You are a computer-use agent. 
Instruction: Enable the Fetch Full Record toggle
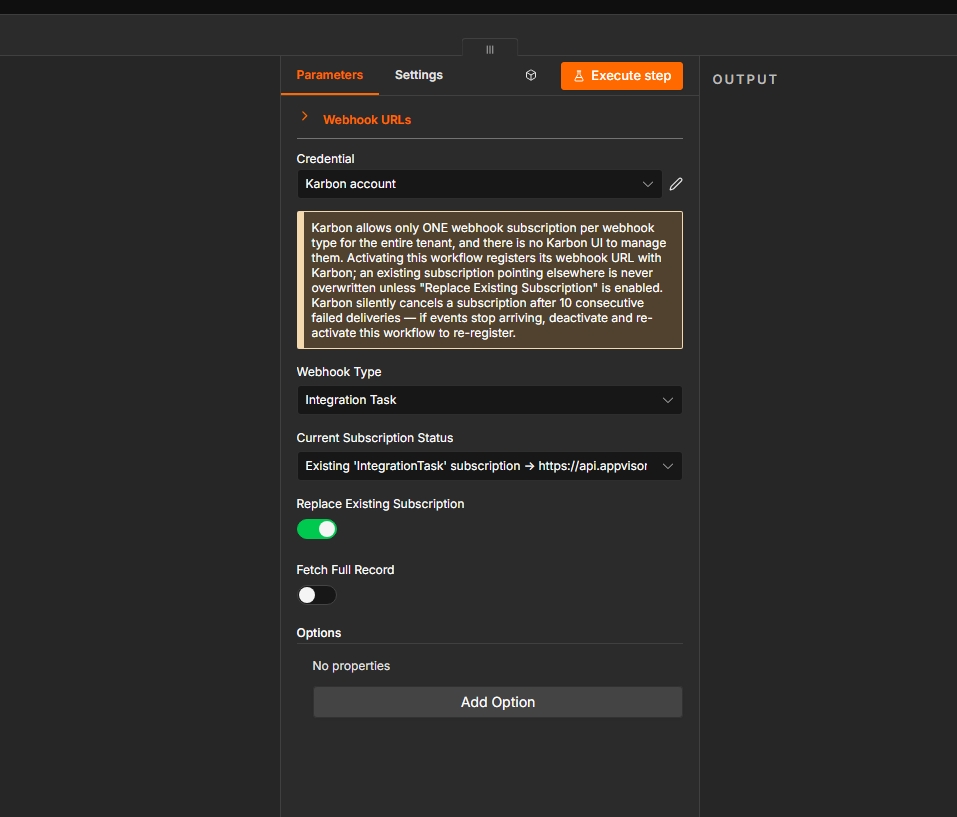(x=317, y=595)
